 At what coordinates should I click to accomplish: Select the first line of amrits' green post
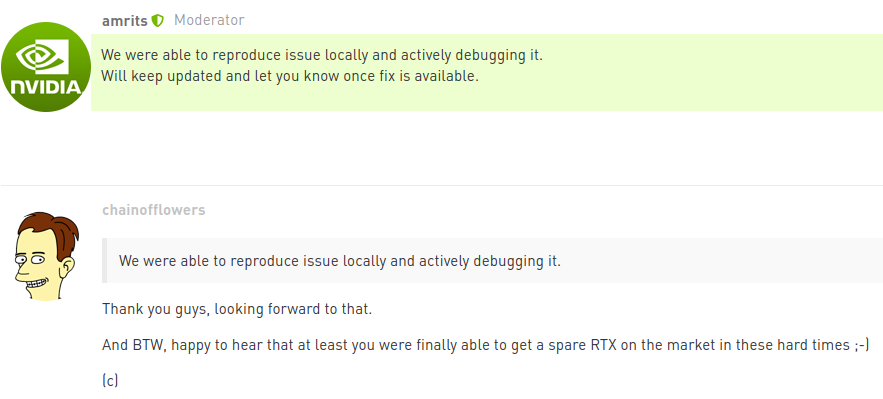click(x=322, y=56)
